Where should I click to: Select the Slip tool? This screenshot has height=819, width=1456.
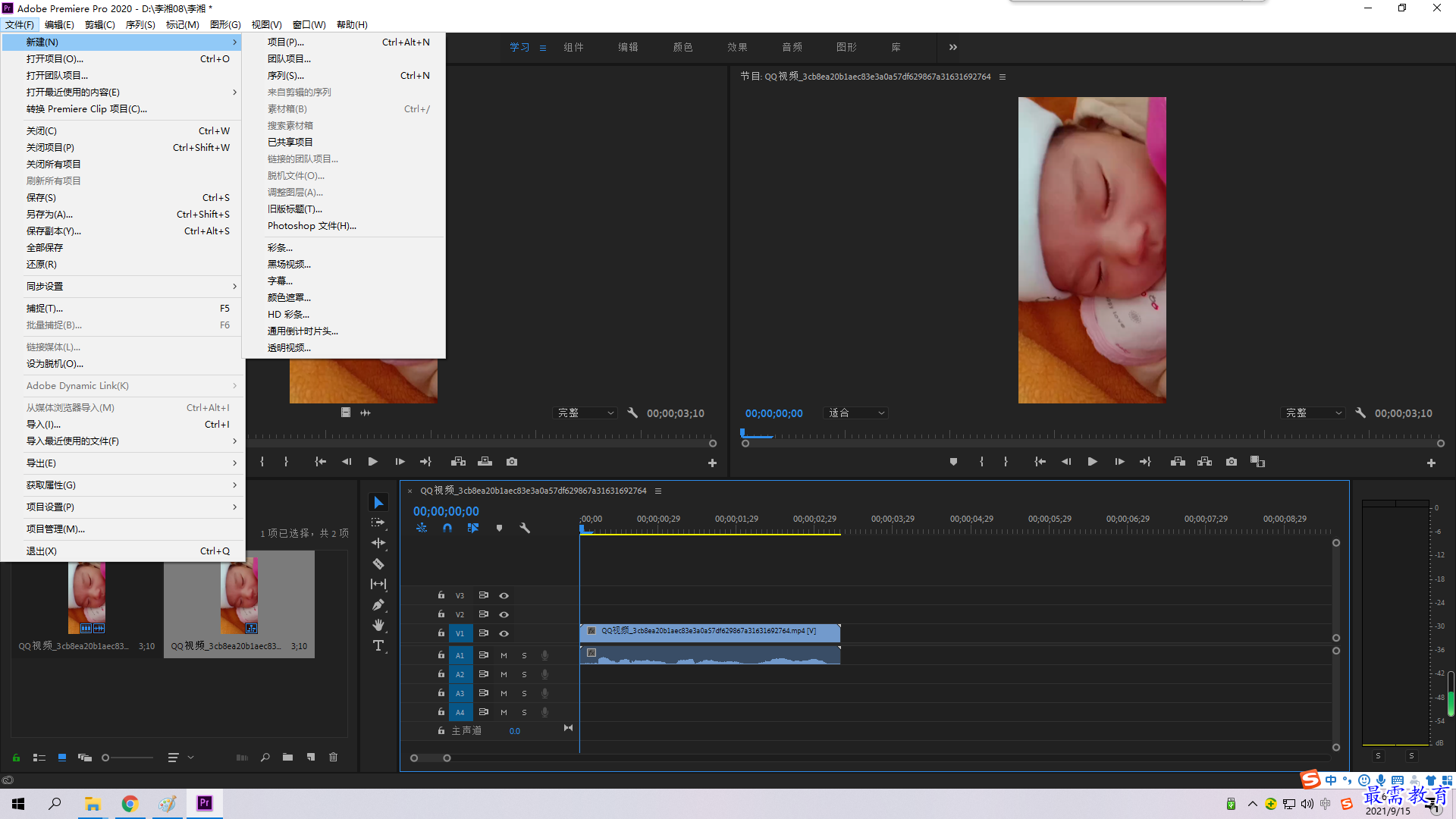coord(378,584)
